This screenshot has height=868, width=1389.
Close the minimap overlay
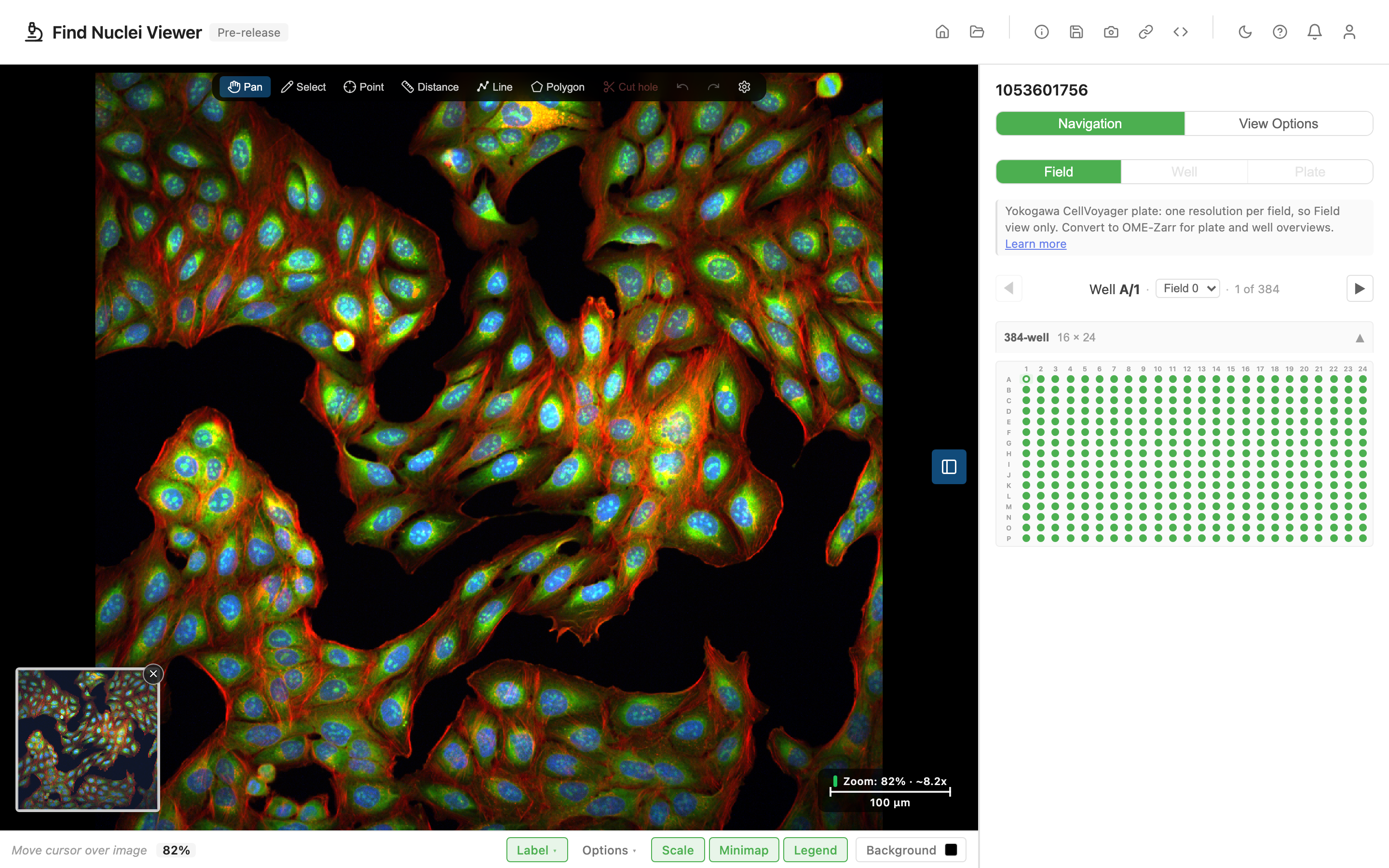pyautogui.click(x=153, y=673)
